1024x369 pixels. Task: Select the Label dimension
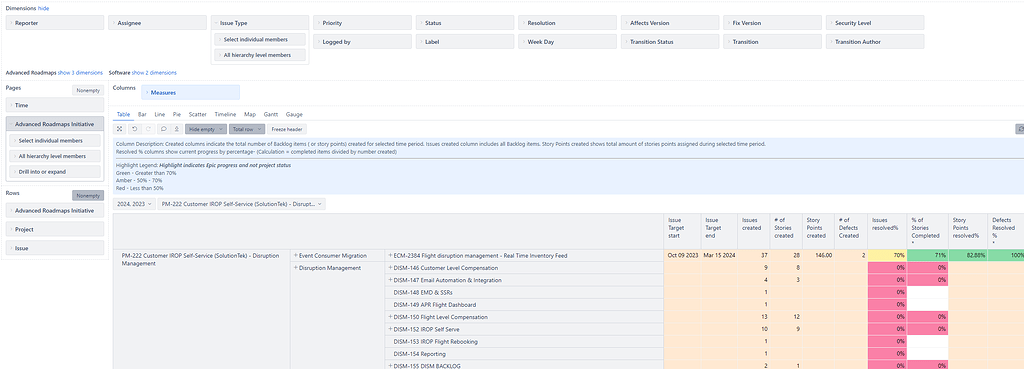465,41
